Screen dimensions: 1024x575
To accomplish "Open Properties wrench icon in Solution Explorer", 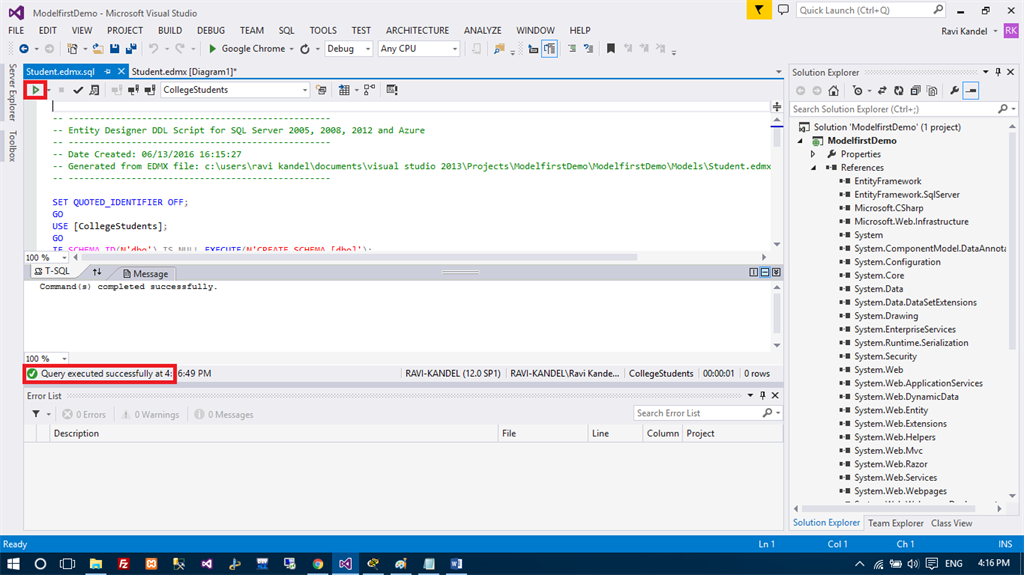I will click(x=954, y=90).
